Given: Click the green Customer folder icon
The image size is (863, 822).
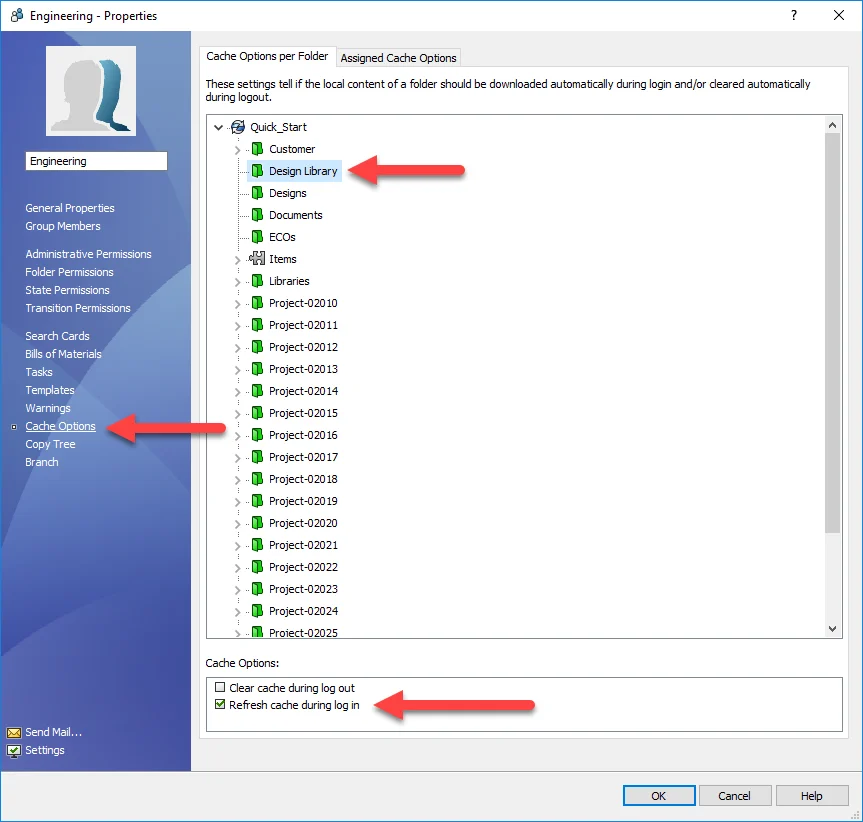Looking at the screenshot, I should 257,149.
